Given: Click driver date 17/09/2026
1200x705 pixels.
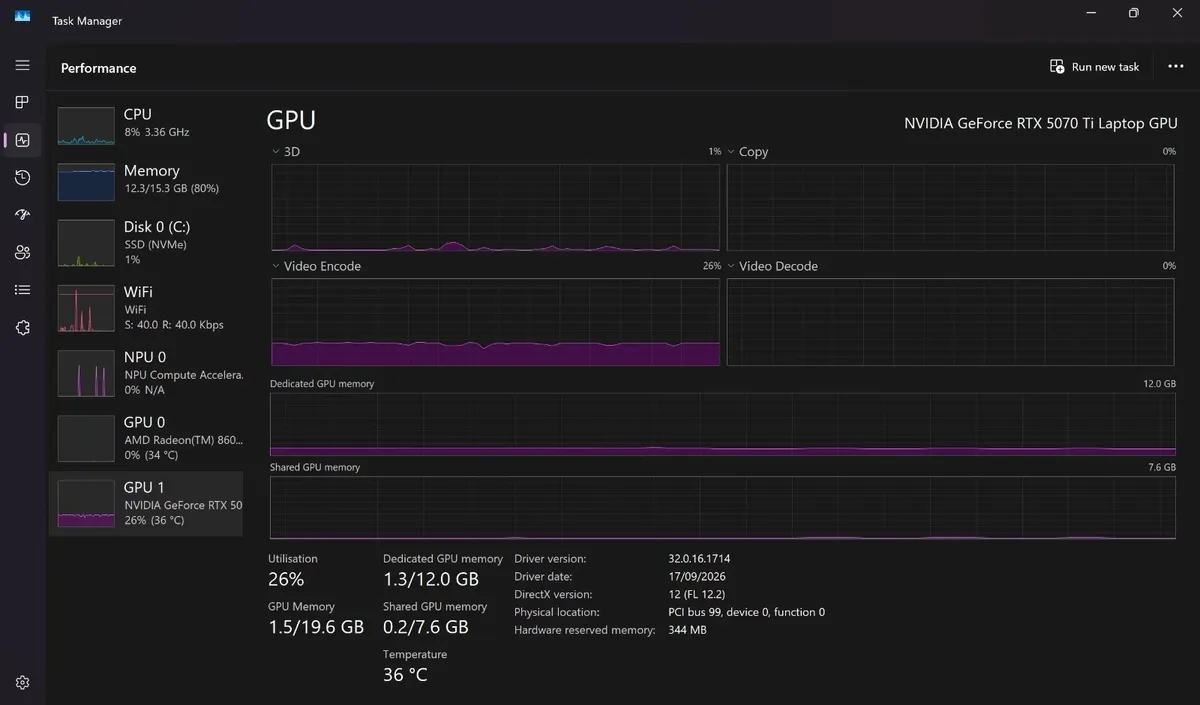Looking at the screenshot, I should tap(699, 576).
